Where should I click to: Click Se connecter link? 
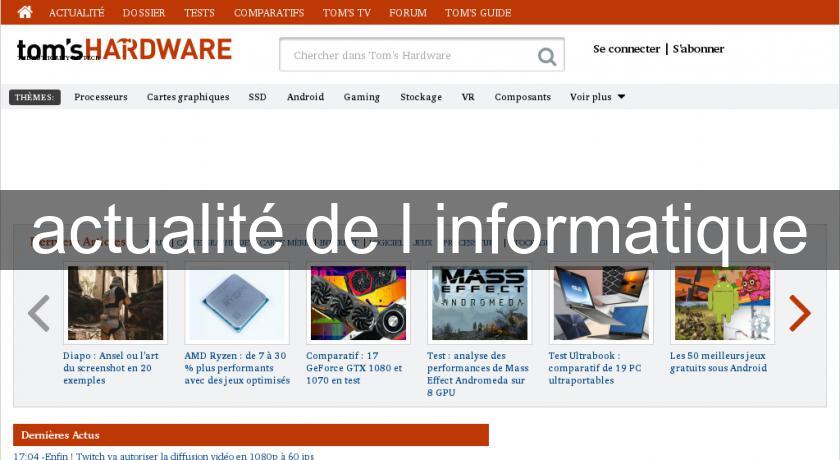click(626, 49)
